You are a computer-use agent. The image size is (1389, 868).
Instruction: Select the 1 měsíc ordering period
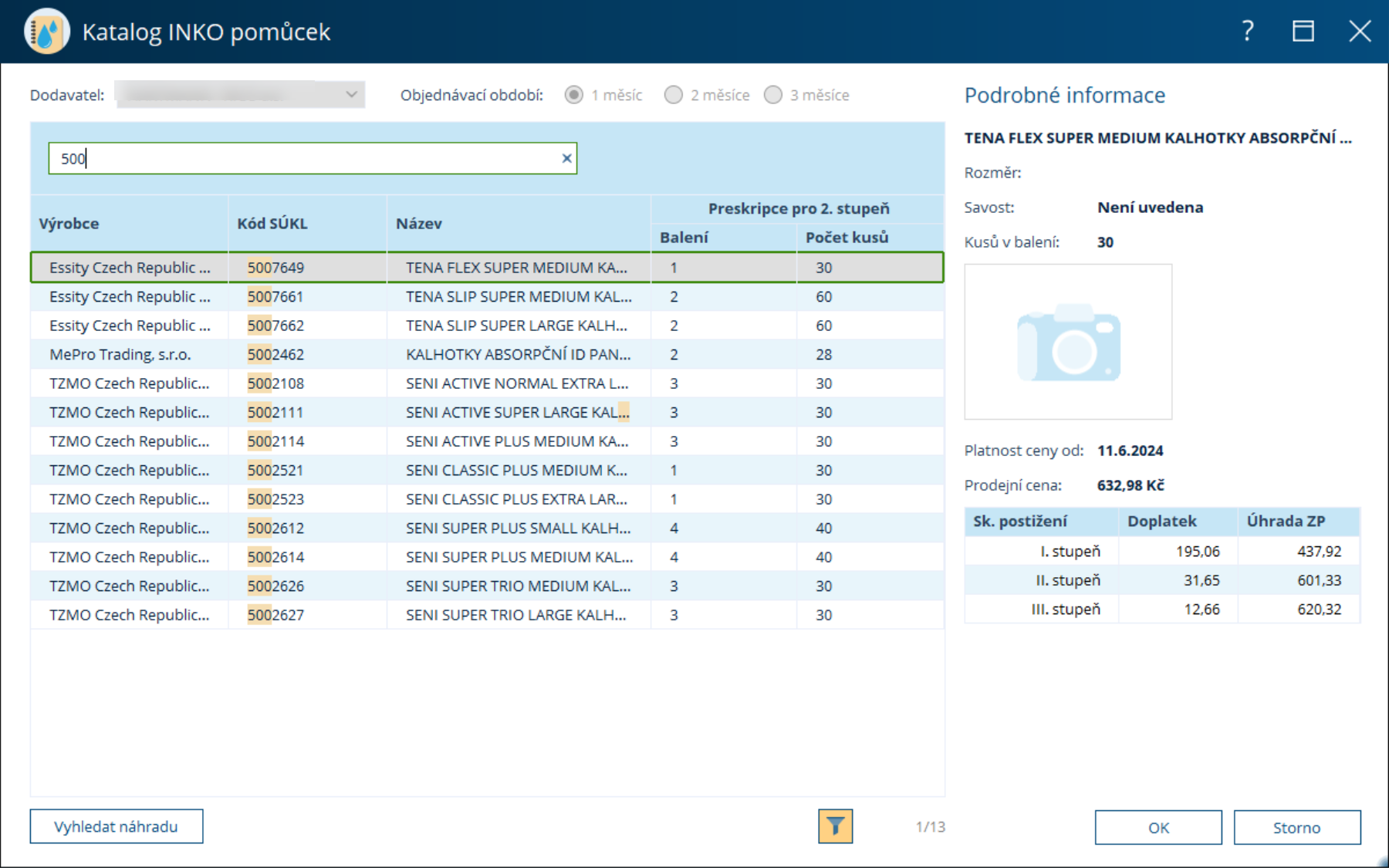click(x=574, y=95)
